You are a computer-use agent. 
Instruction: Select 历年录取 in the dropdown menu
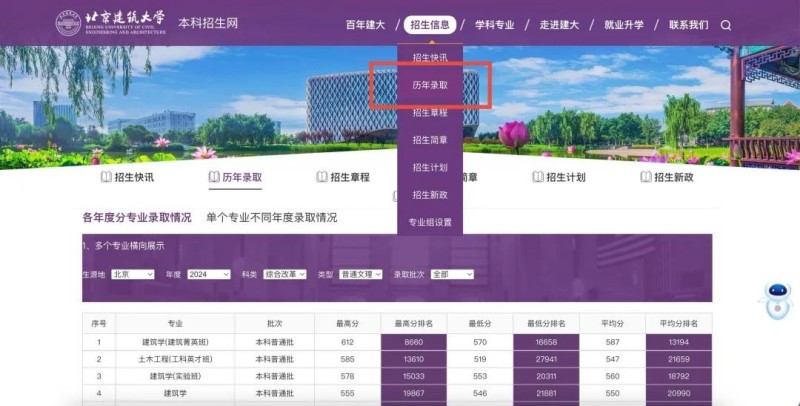429,86
